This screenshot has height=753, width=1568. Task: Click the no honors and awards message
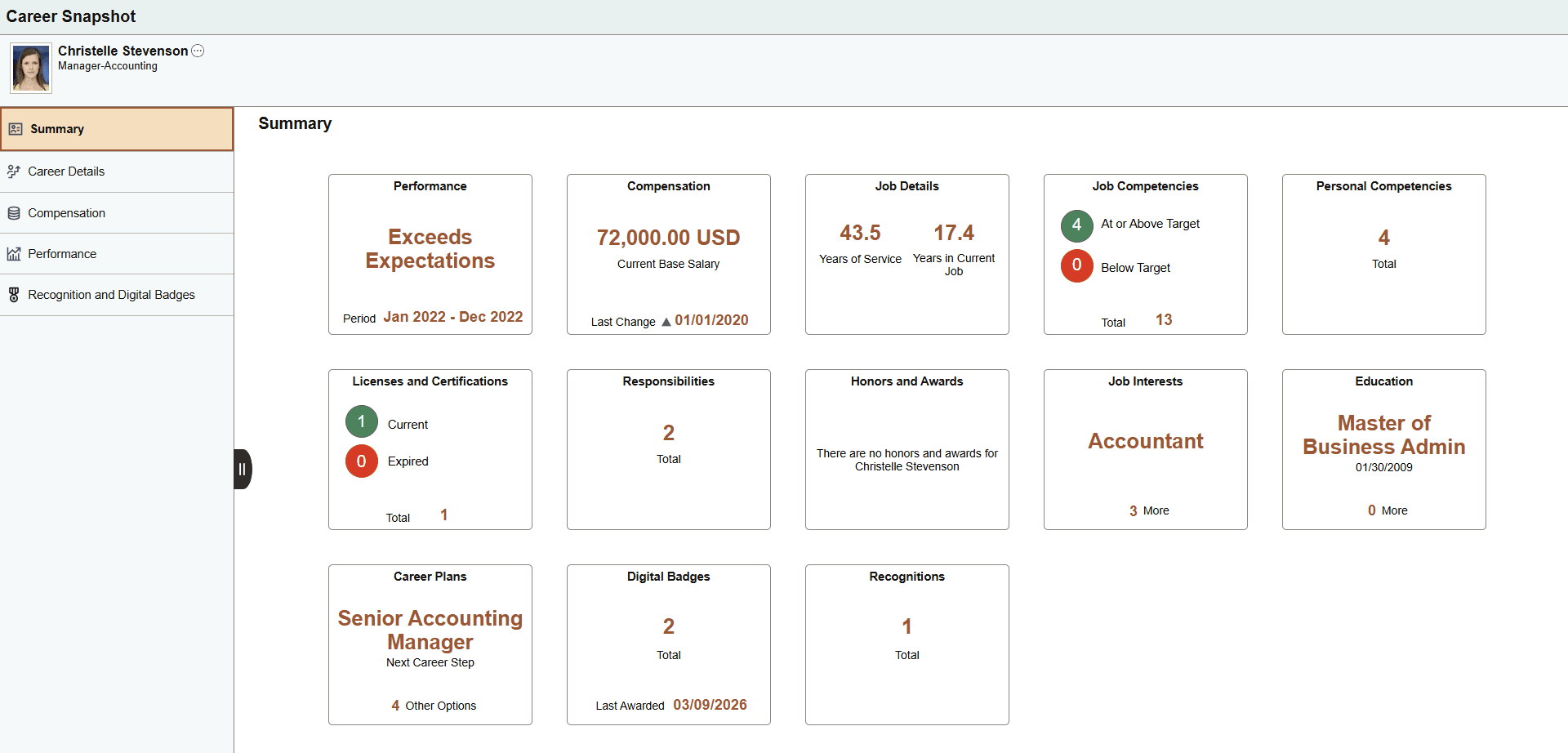pos(907,460)
